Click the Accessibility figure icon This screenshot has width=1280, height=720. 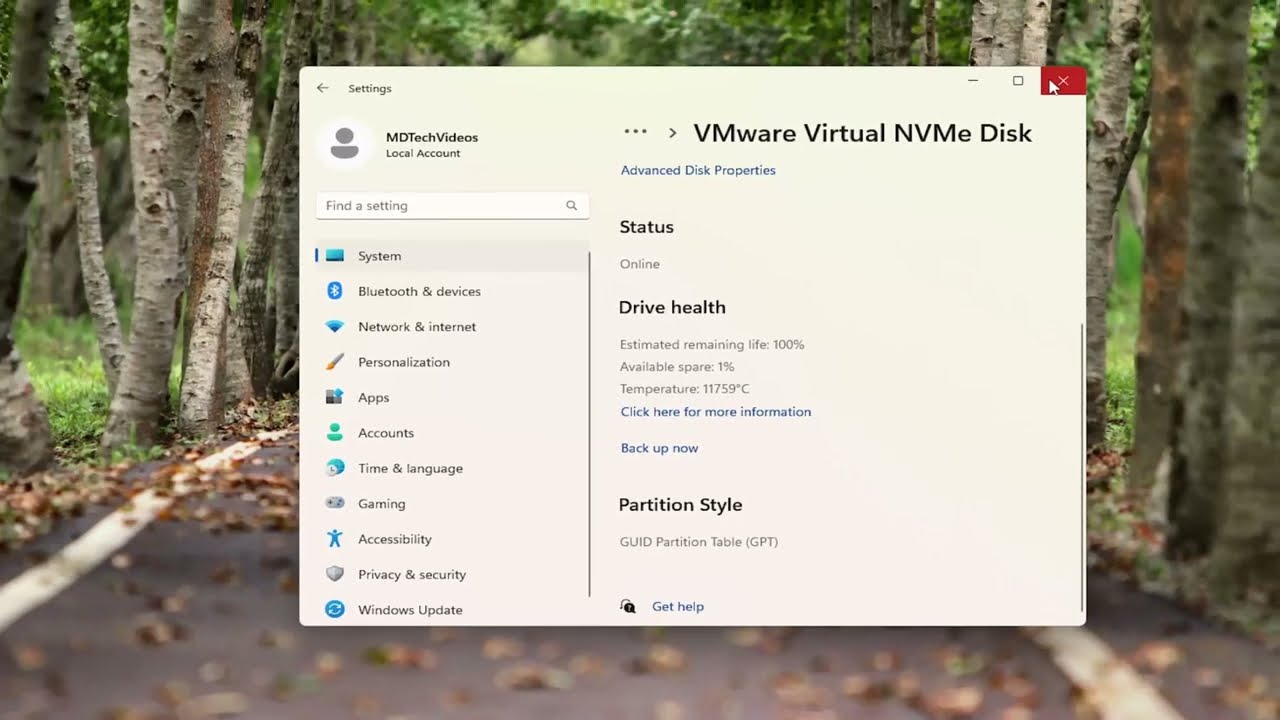335,539
